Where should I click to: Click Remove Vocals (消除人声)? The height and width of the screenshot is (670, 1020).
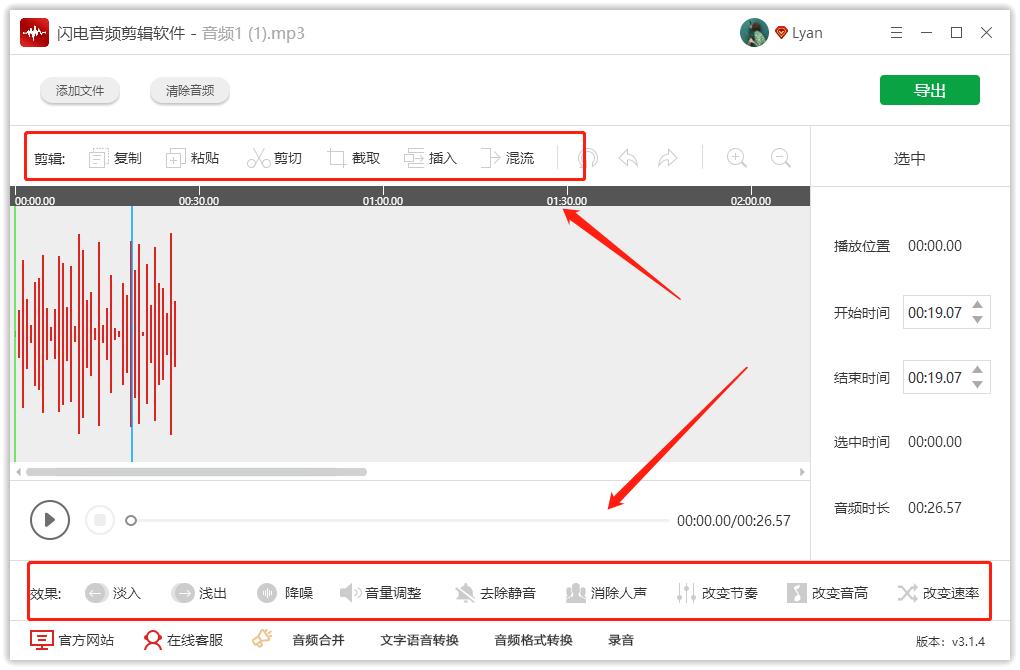[606, 593]
